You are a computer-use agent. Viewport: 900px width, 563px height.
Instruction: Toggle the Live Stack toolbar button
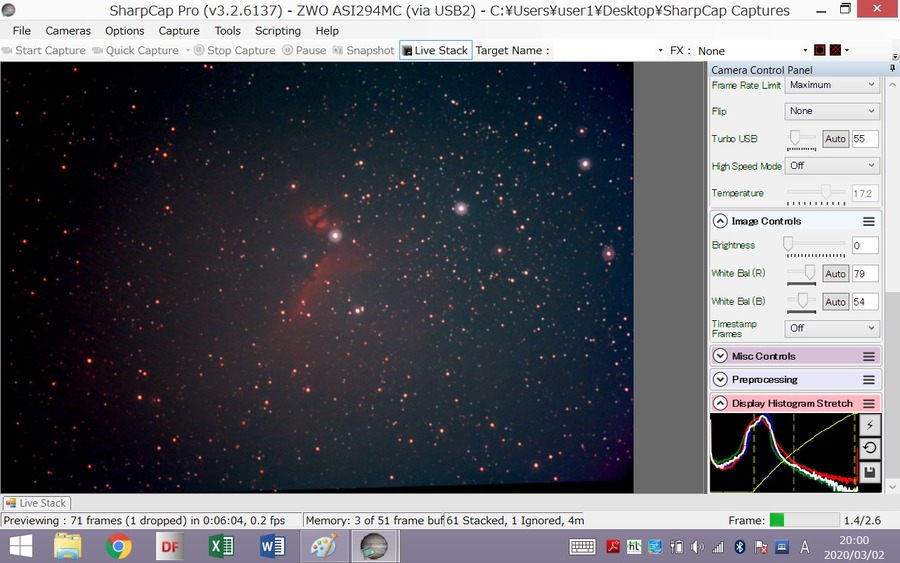pos(436,51)
